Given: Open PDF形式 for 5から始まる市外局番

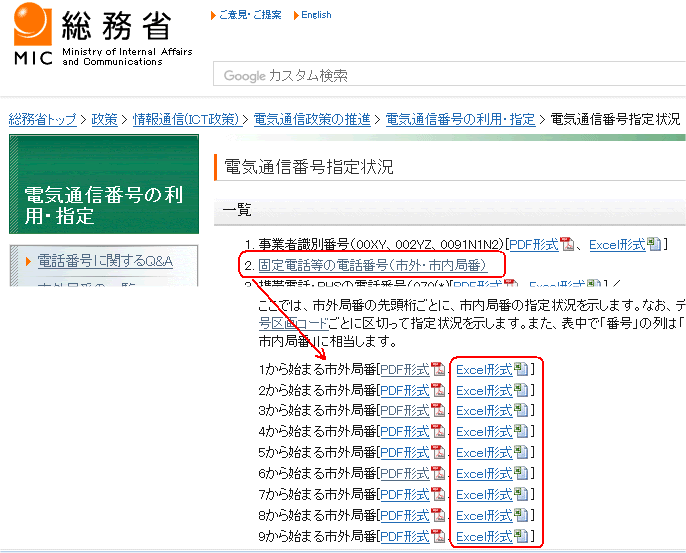Looking at the screenshot, I should (x=405, y=452).
